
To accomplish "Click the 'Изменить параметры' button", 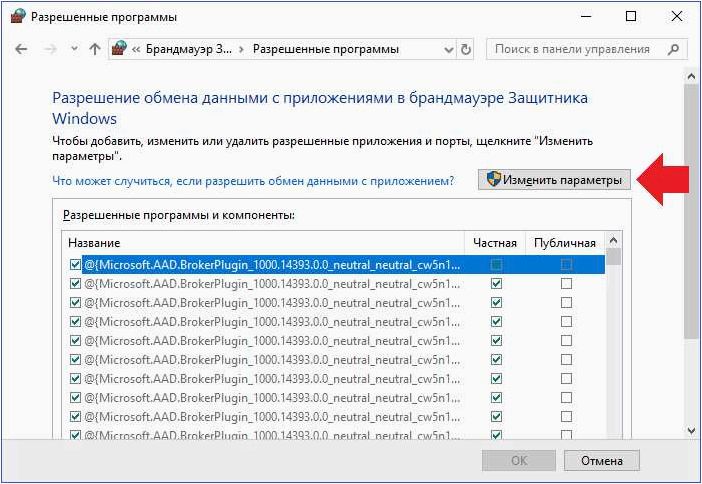I will click(554, 180).
